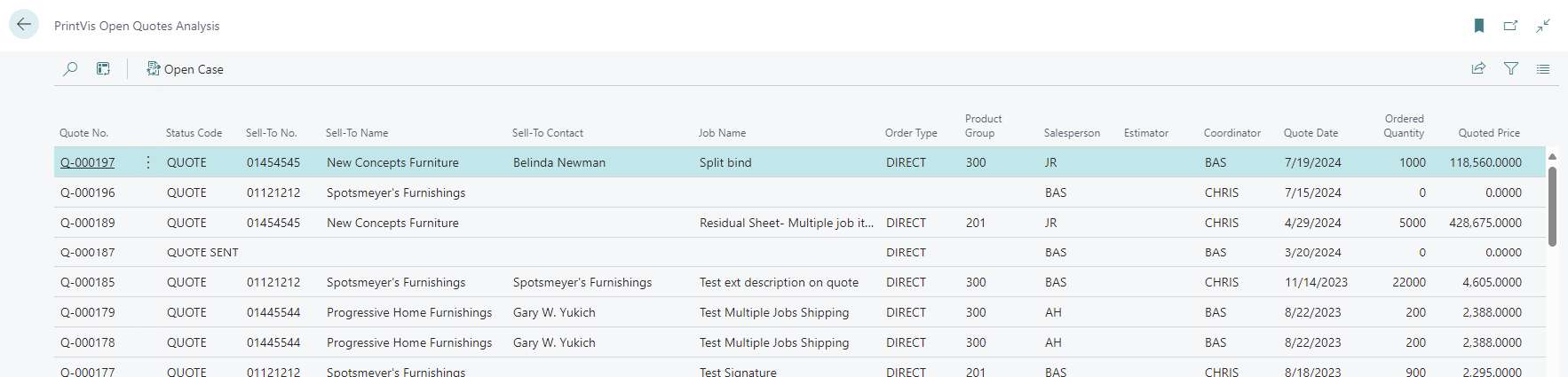The height and width of the screenshot is (377, 1568).
Task: Click the bookmark icon
Action: pyautogui.click(x=1479, y=26)
